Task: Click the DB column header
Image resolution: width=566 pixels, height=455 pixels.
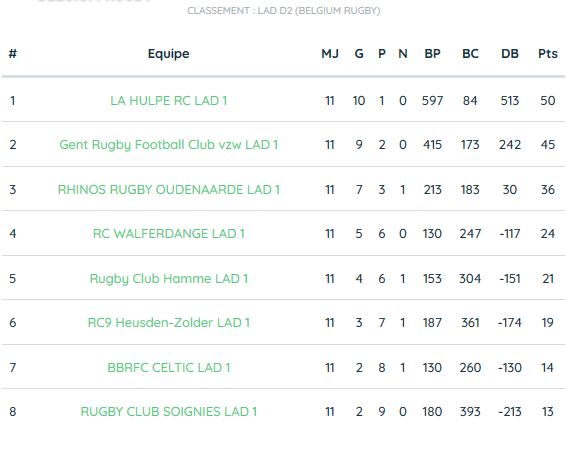Action: pyautogui.click(x=510, y=54)
